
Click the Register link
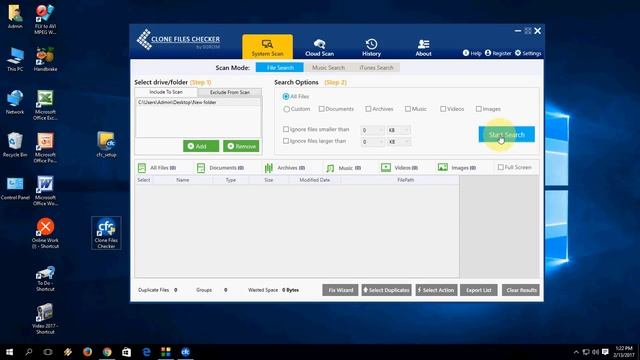tap(498, 53)
